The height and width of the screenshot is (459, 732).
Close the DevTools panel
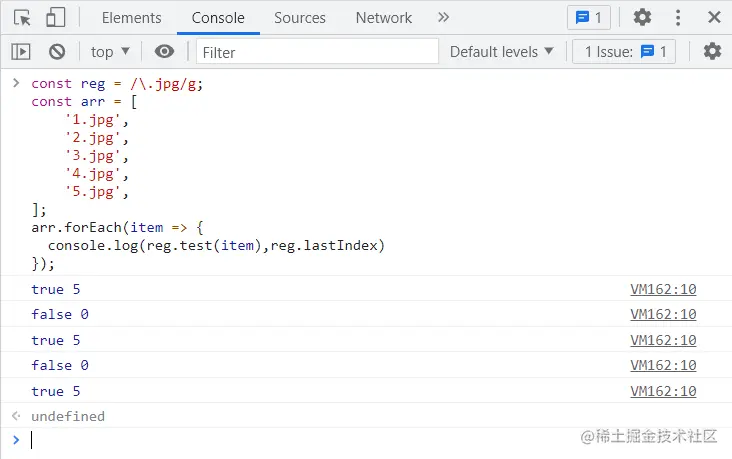(714, 18)
